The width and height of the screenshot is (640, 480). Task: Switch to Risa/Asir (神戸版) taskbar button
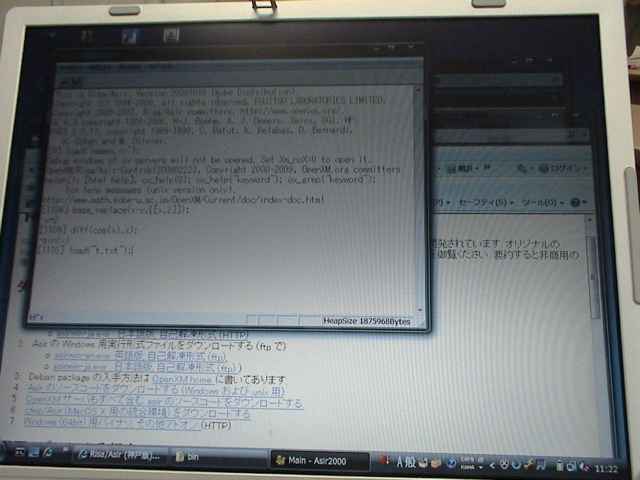[x=119, y=455]
